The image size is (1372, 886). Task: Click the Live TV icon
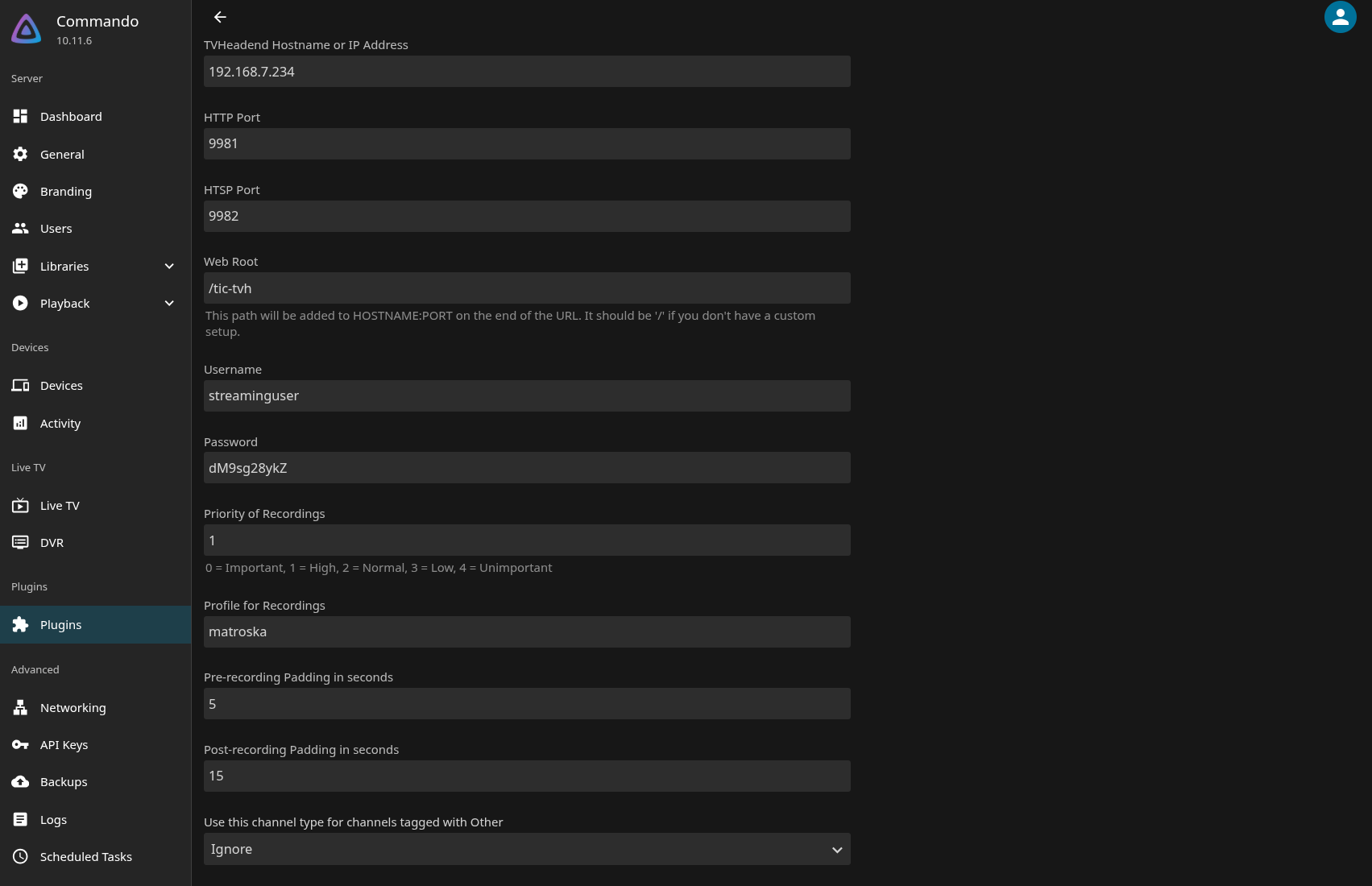[20, 505]
